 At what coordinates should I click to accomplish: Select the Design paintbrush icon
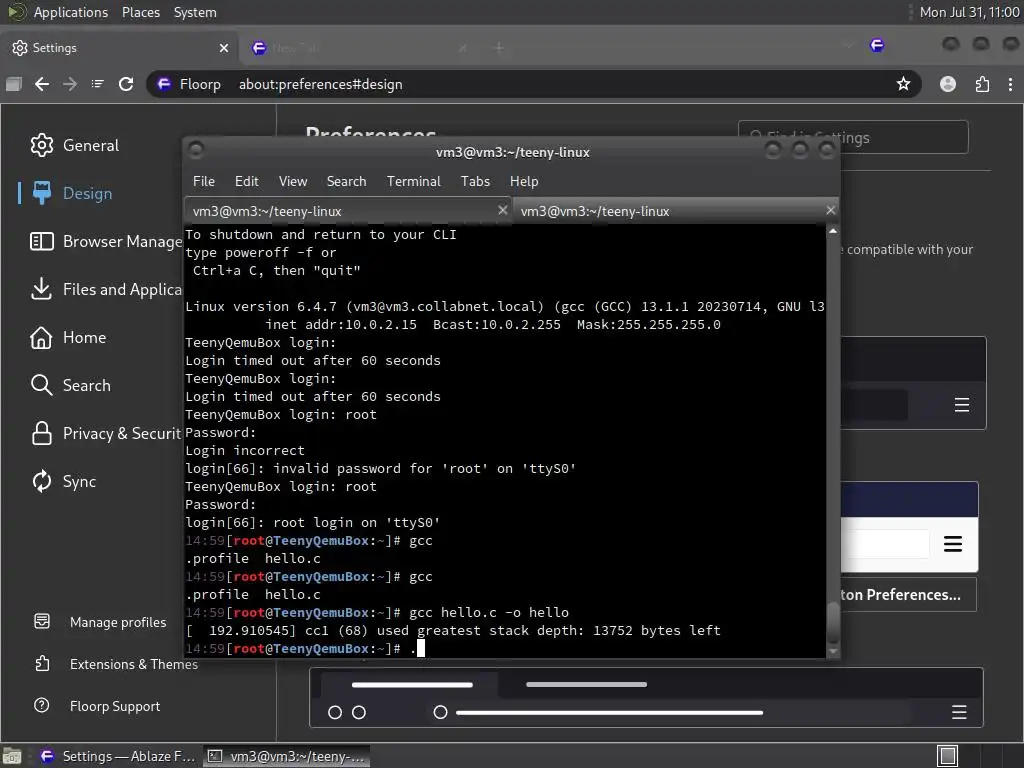(x=42, y=193)
